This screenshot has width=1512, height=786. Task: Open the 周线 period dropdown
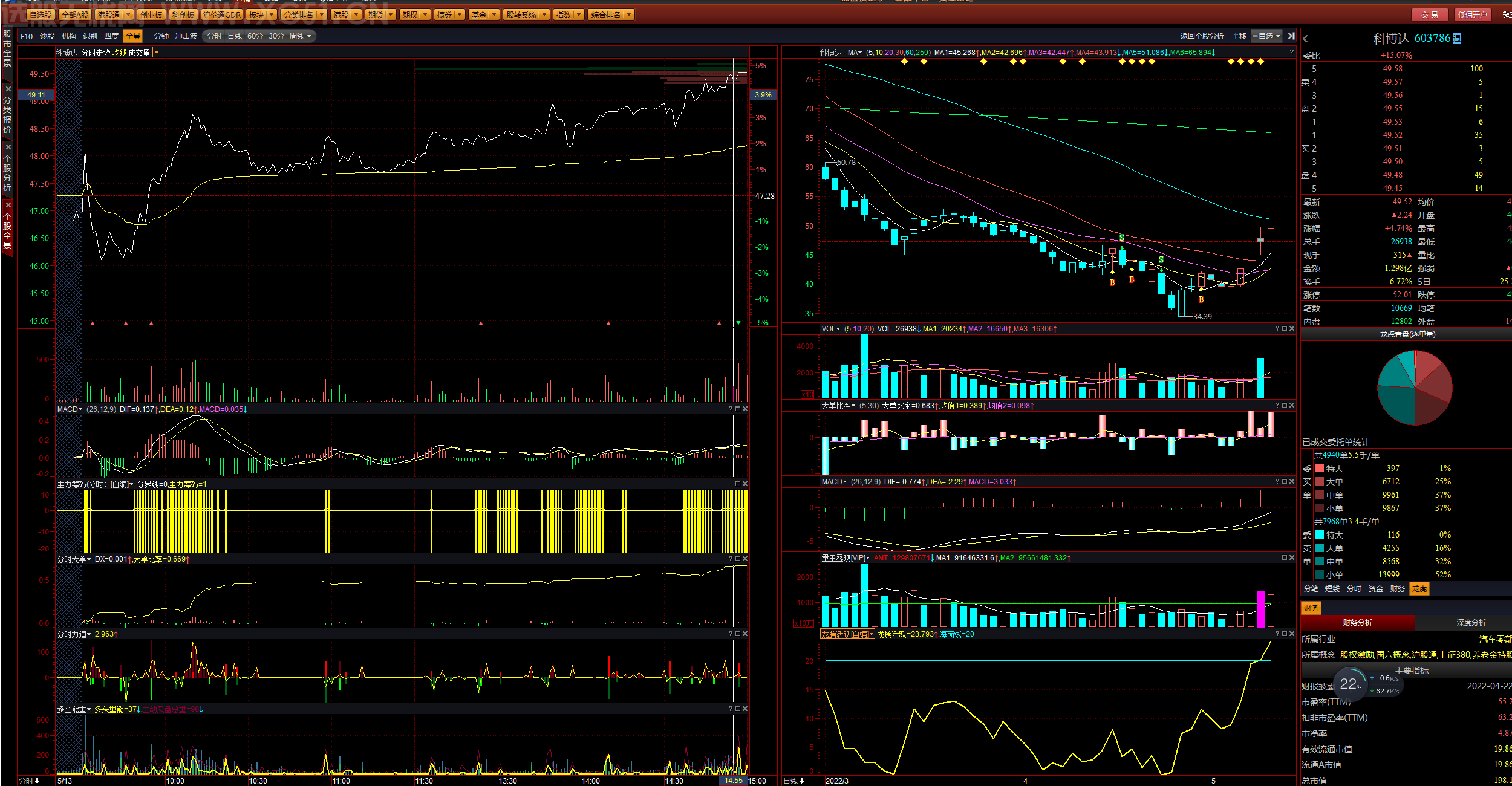click(x=301, y=36)
